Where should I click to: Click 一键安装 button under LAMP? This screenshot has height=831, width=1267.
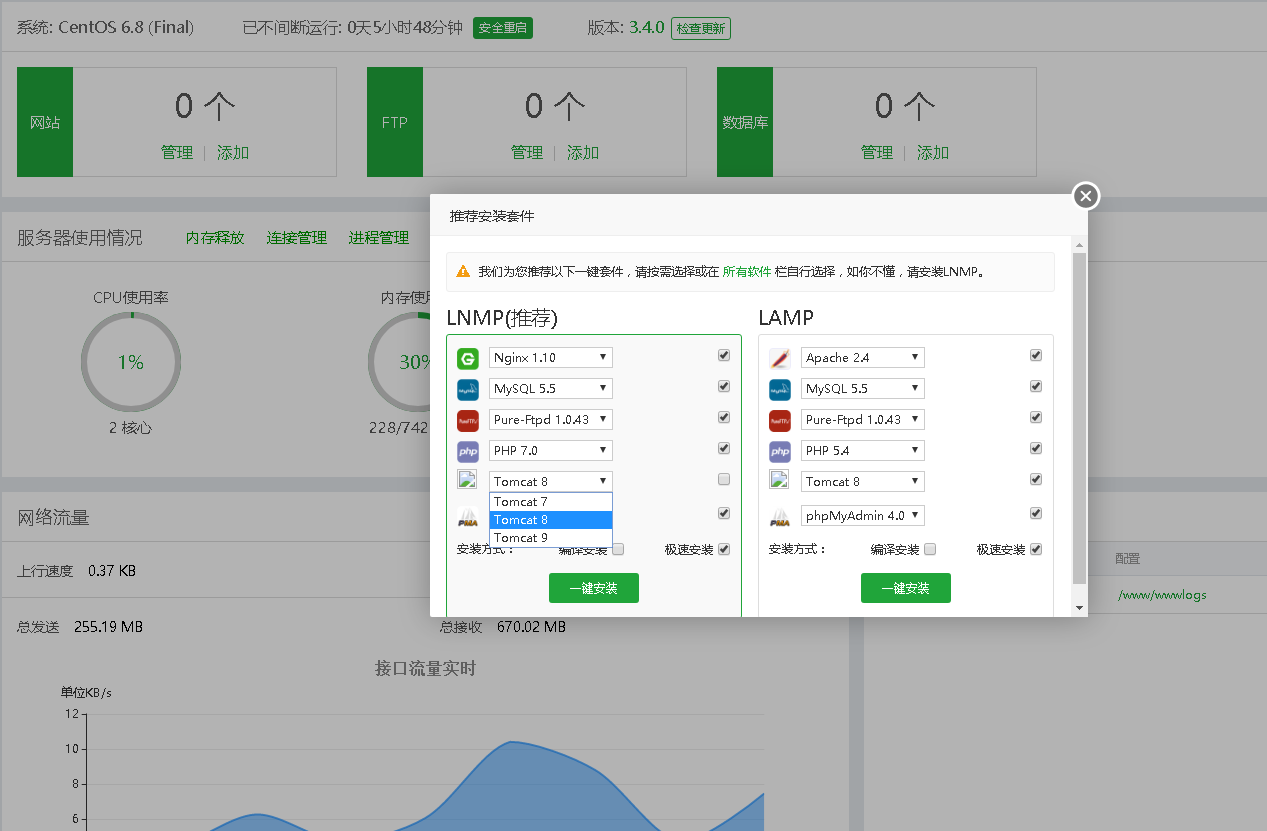click(906, 589)
